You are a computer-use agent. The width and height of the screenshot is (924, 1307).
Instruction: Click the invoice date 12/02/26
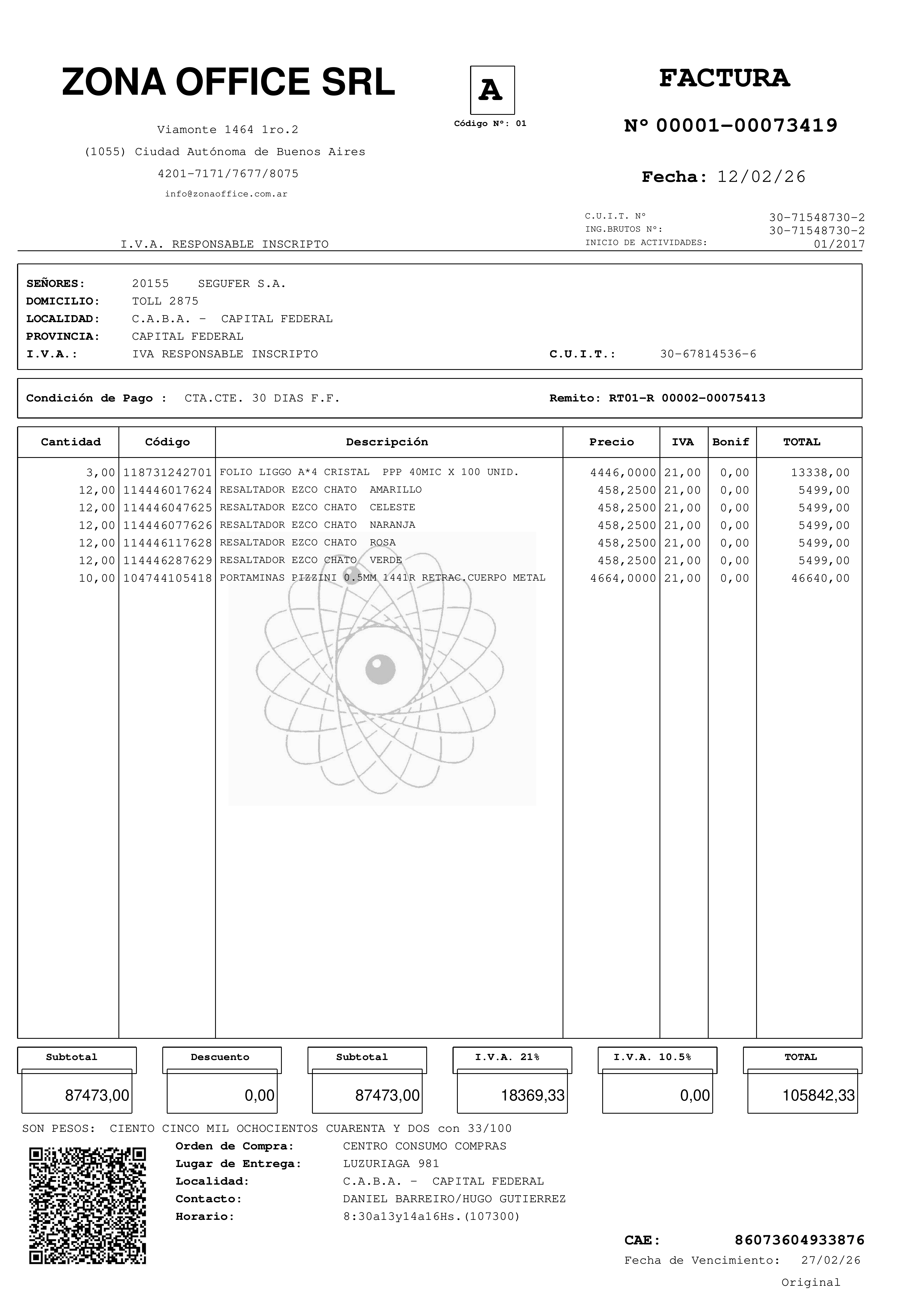761,177
